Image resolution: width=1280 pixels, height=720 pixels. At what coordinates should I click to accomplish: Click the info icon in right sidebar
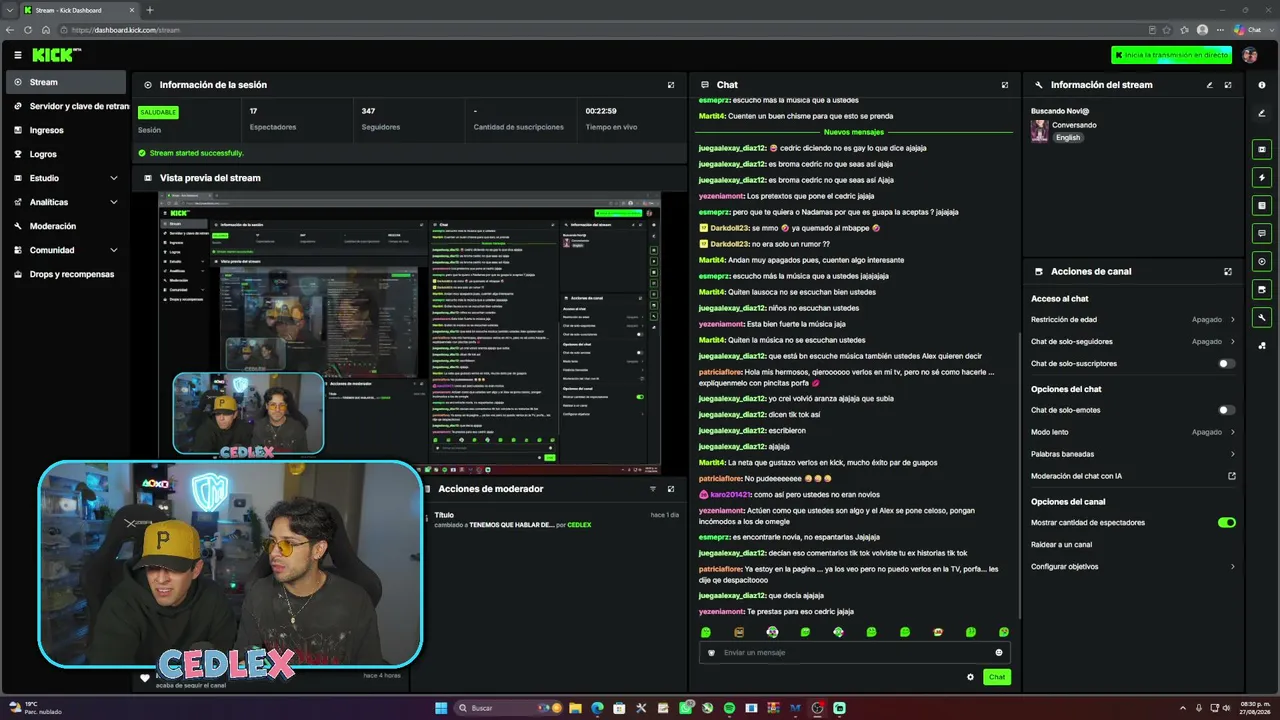[x=1262, y=85]
